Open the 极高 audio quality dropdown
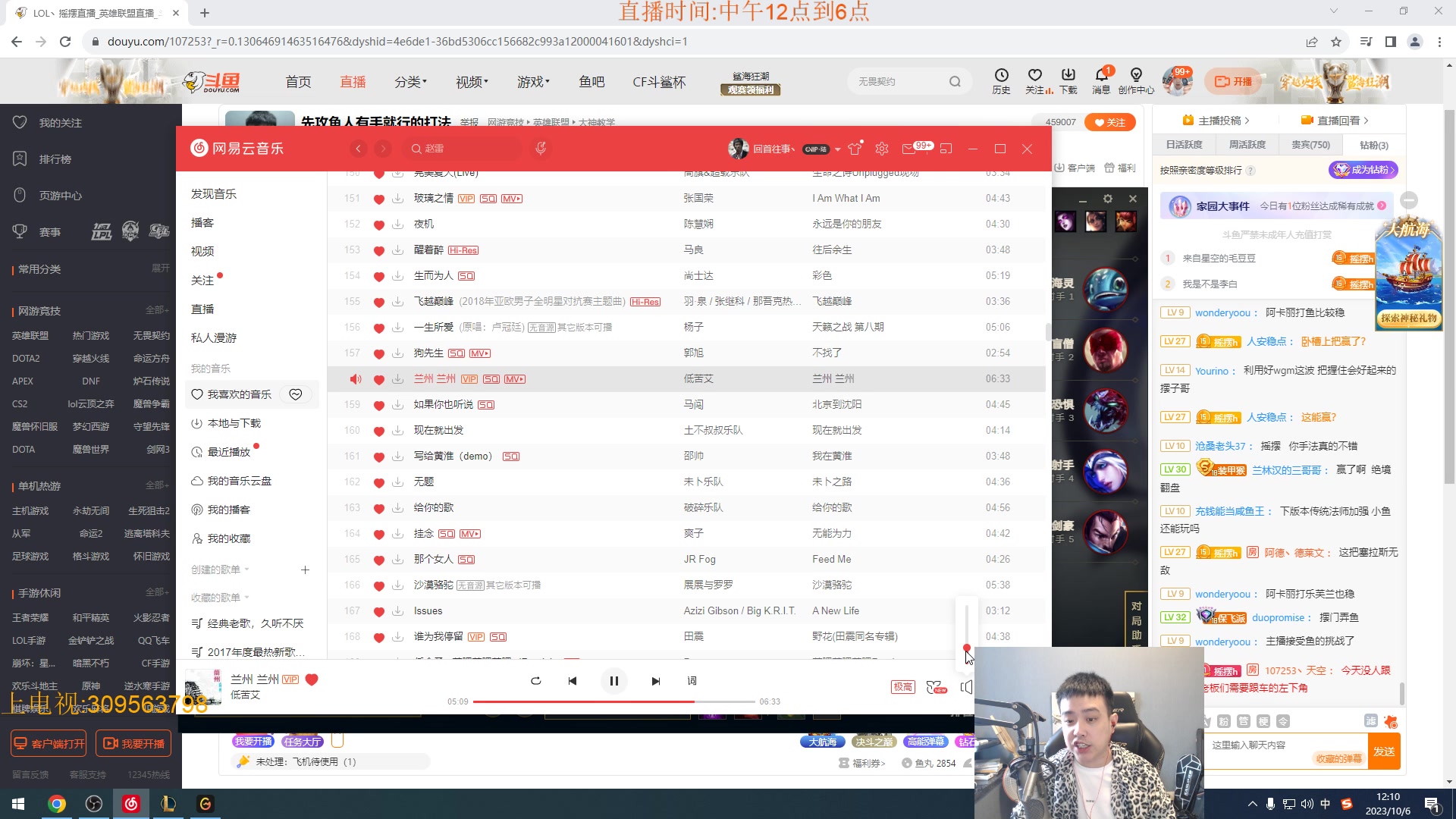The height and width of the screenshot is (819, 1456). (x=902, y=686)
